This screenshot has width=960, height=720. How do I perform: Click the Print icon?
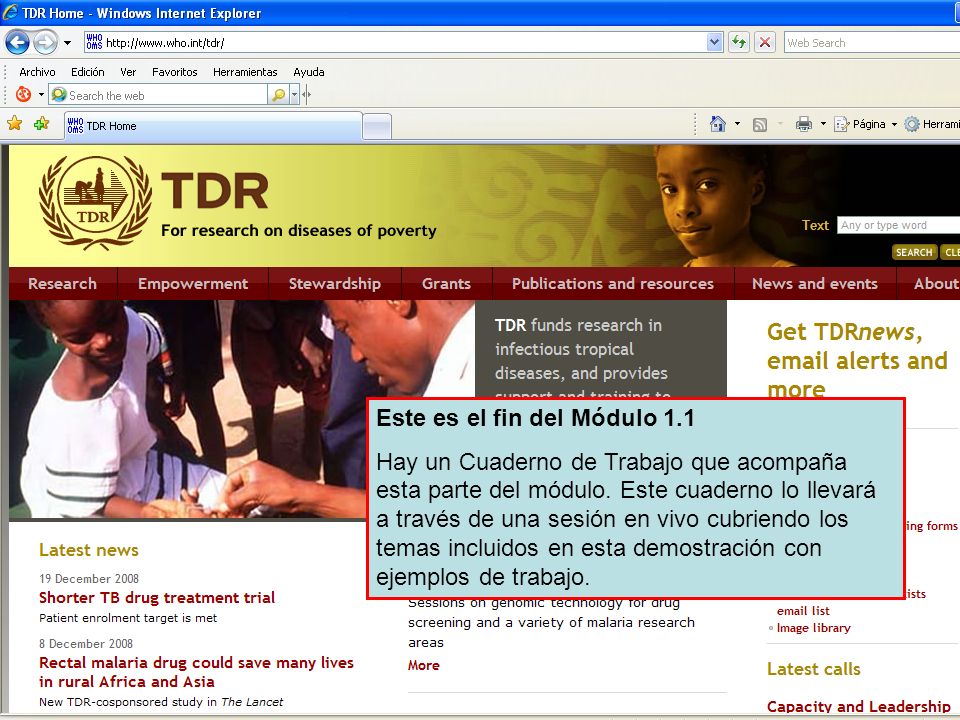point(804,124)
